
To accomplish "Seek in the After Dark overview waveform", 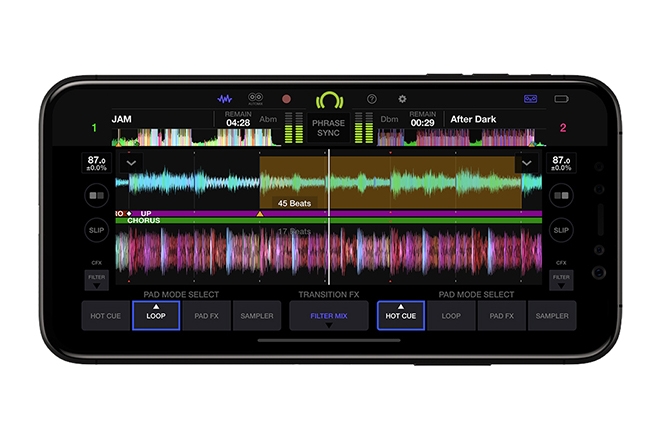I will click(x=462, y=137).
